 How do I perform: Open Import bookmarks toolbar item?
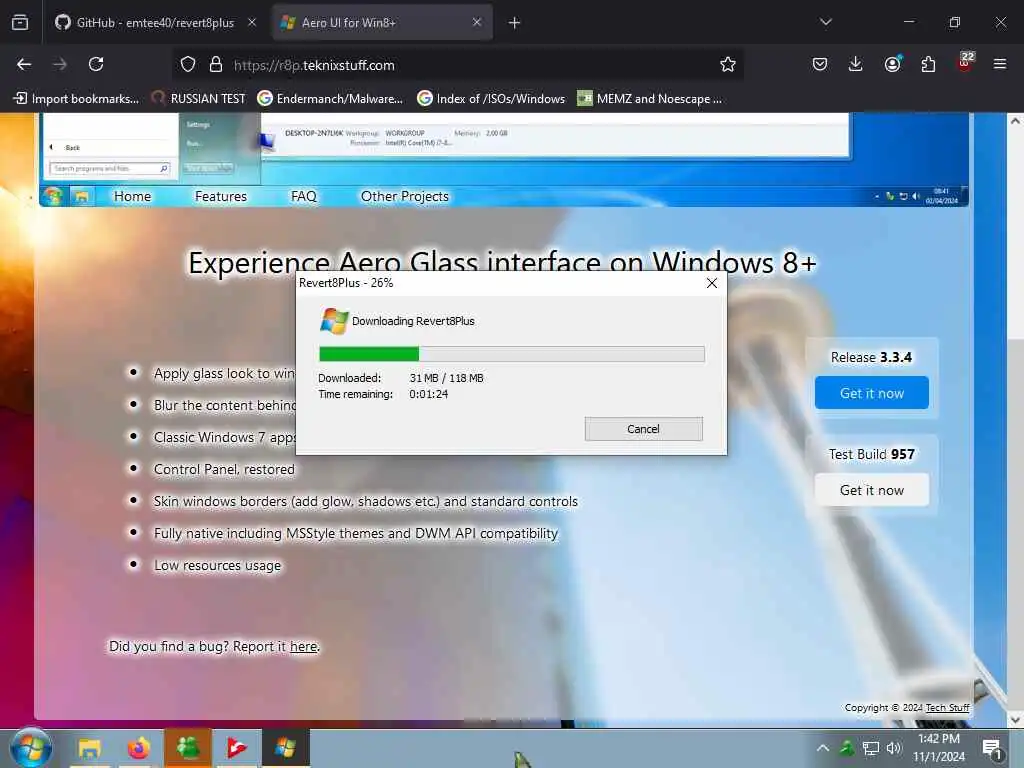[x=76, y=99]
